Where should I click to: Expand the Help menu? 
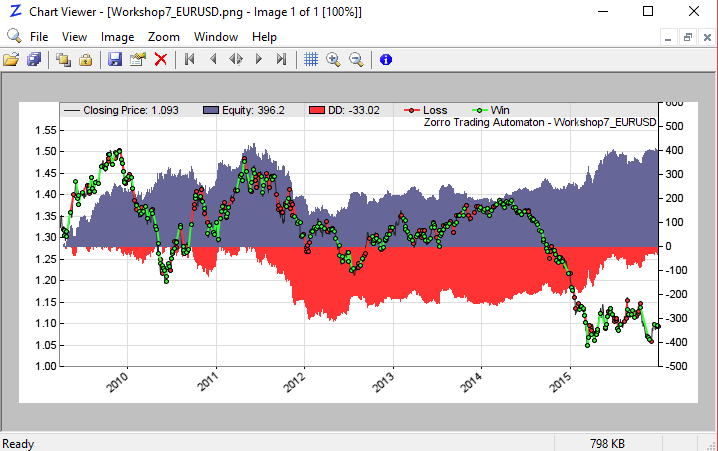(265, 37)
